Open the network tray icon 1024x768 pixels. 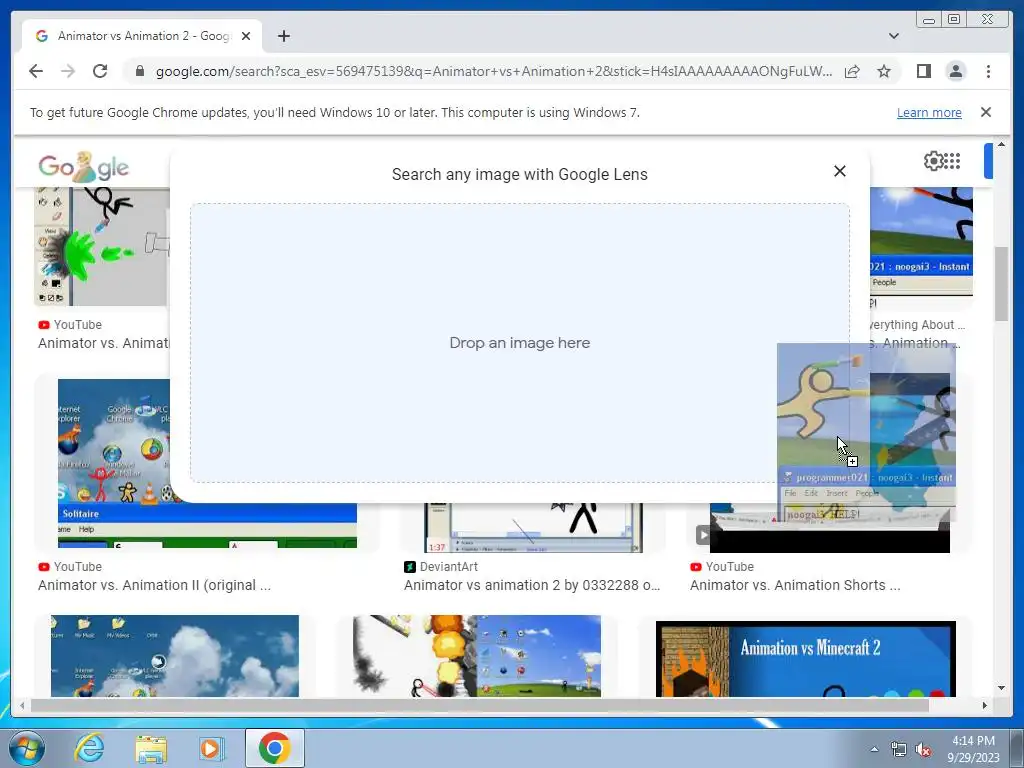[899, 750]
